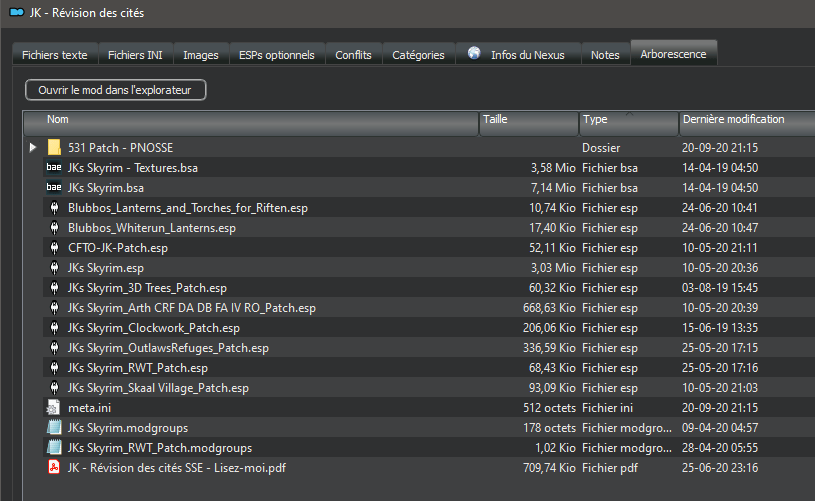Click the plugin icon of JKs Skyrim_3D Trees_Patch.esp
Image resolution: width=815 pixels, height=501 pixels.
click(x=54, y=288)
